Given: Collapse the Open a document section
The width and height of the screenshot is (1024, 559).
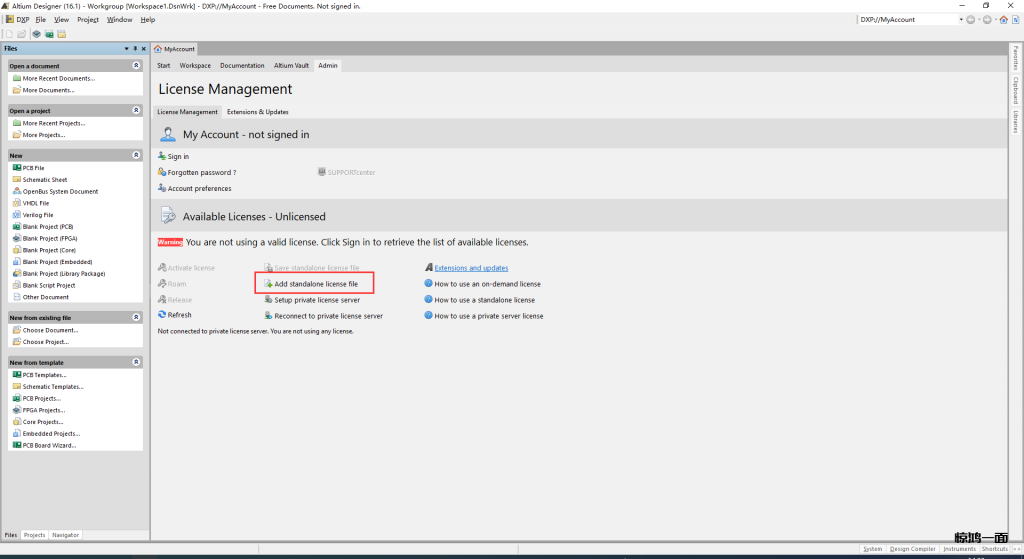Looking at the screenshot, I should pyautogui.click(x=136, y=65).
